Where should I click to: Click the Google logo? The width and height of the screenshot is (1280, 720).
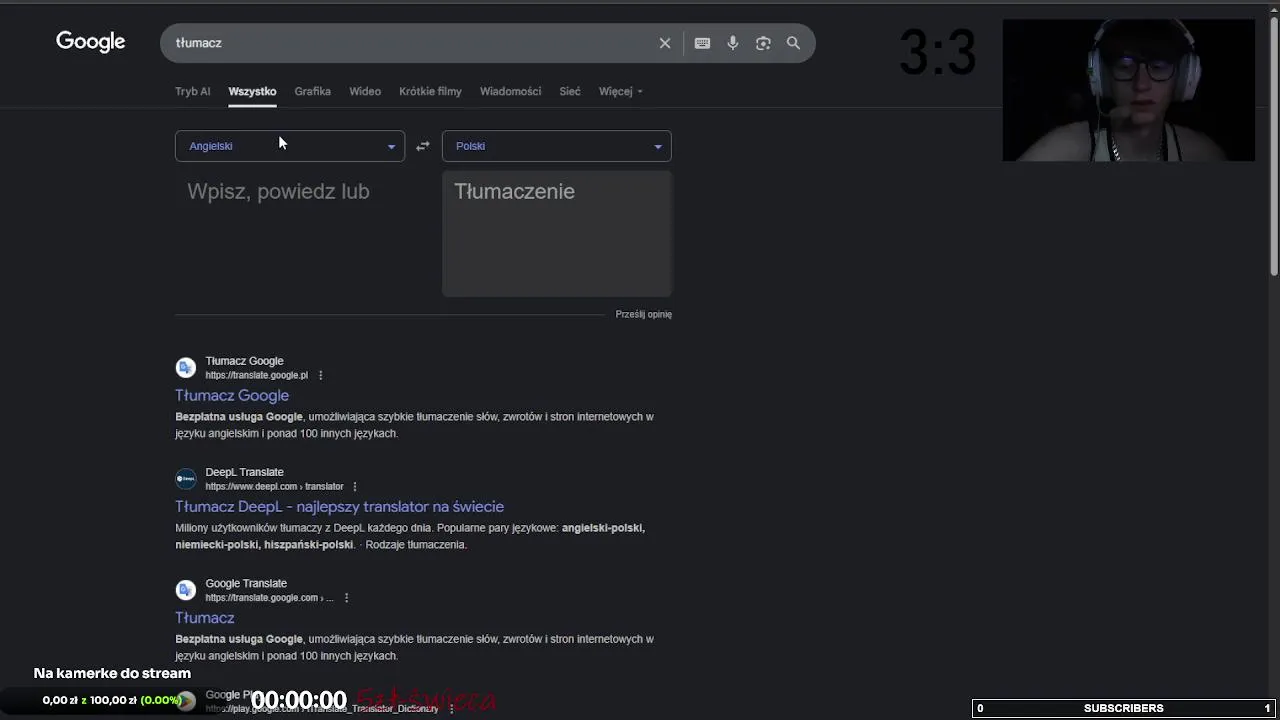pos(90,42)
